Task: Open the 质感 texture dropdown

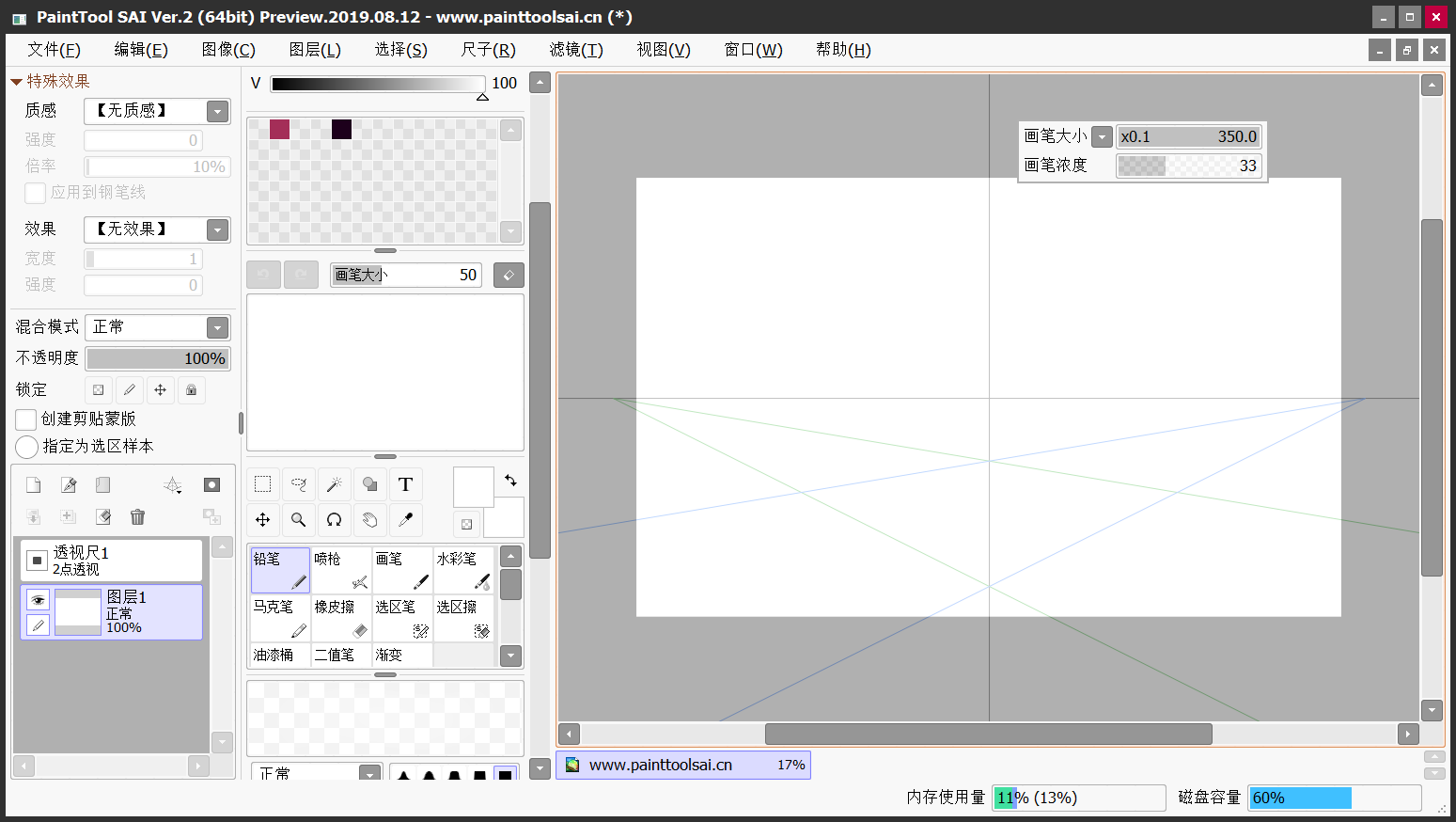Action: click(x=218, y=111)
